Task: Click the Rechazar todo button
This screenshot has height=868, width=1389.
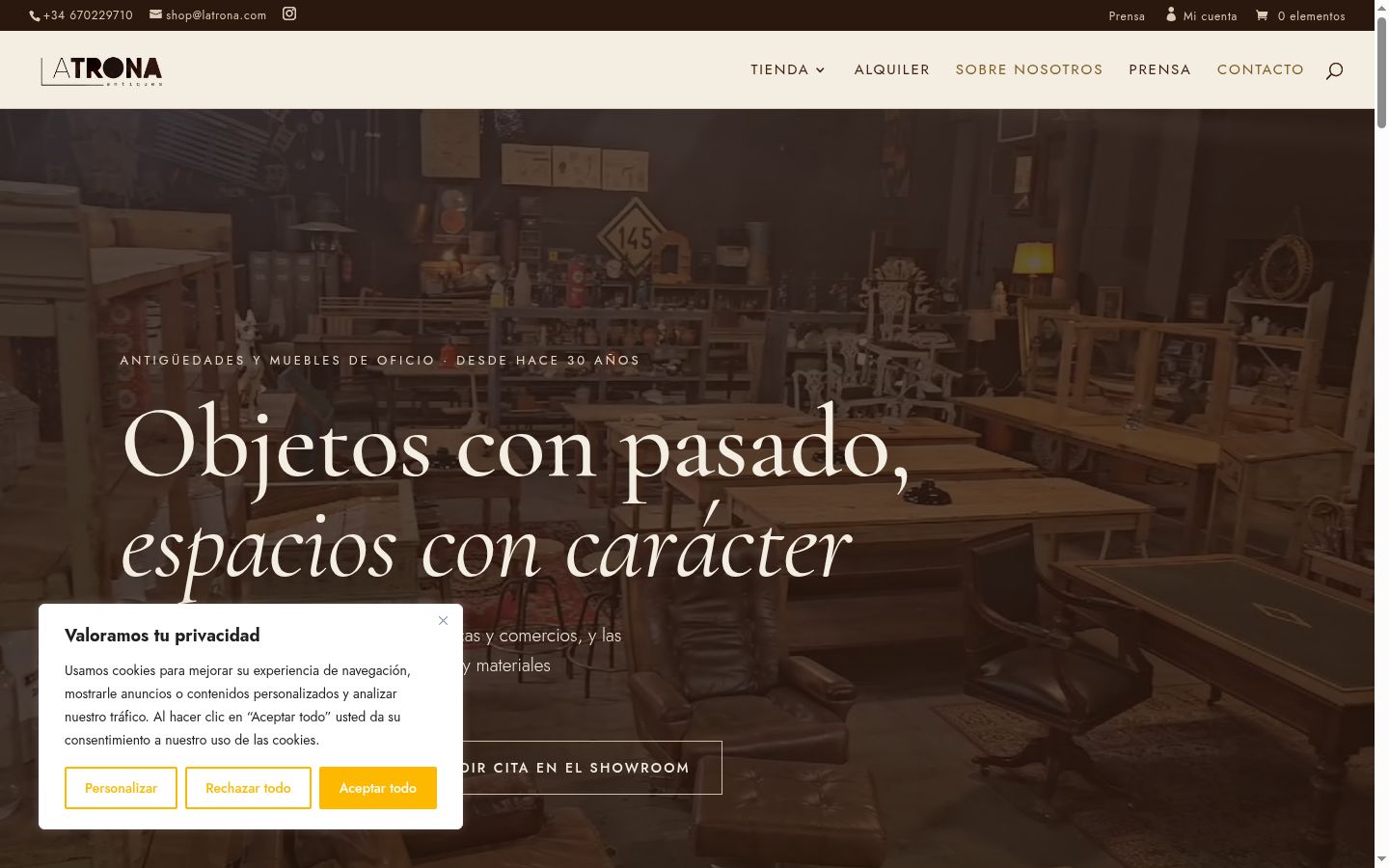Action: pyautogui.click(x=248, y=788)
